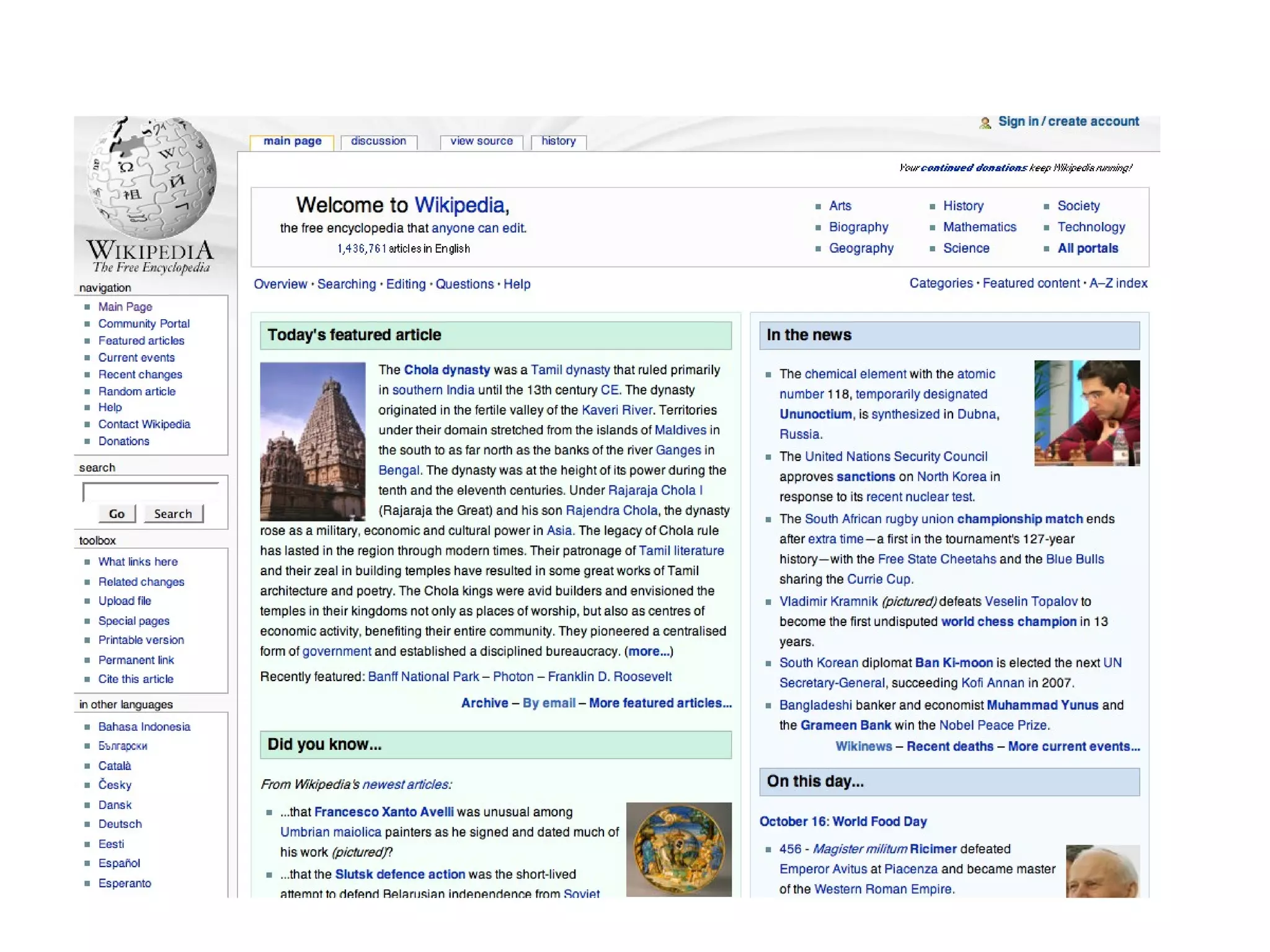Switch to the Español language

tap(119, 863)
